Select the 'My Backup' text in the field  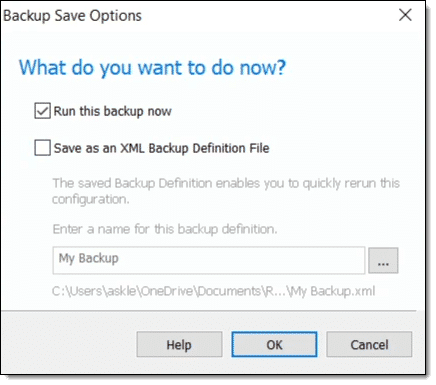click(89, 258)
